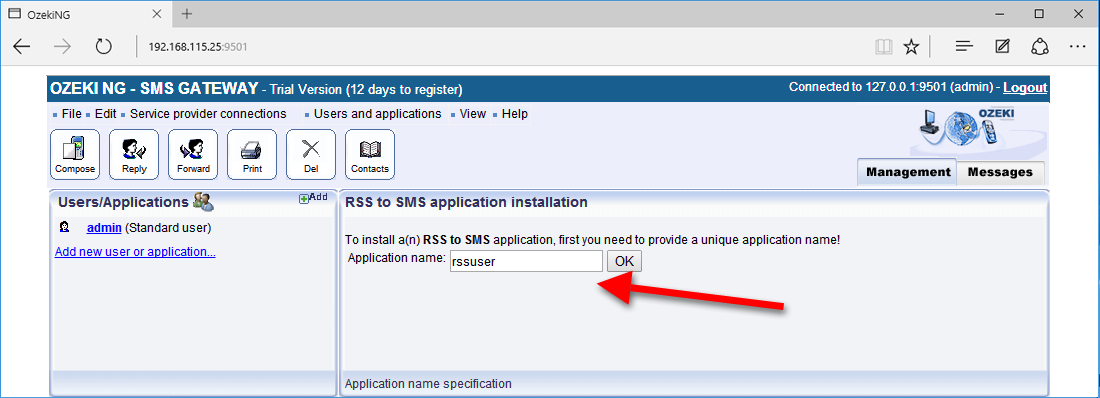Click the Del toolbar icon
Screen dimensions: 1100x398
pyautogui.click(x=311, y=154)
